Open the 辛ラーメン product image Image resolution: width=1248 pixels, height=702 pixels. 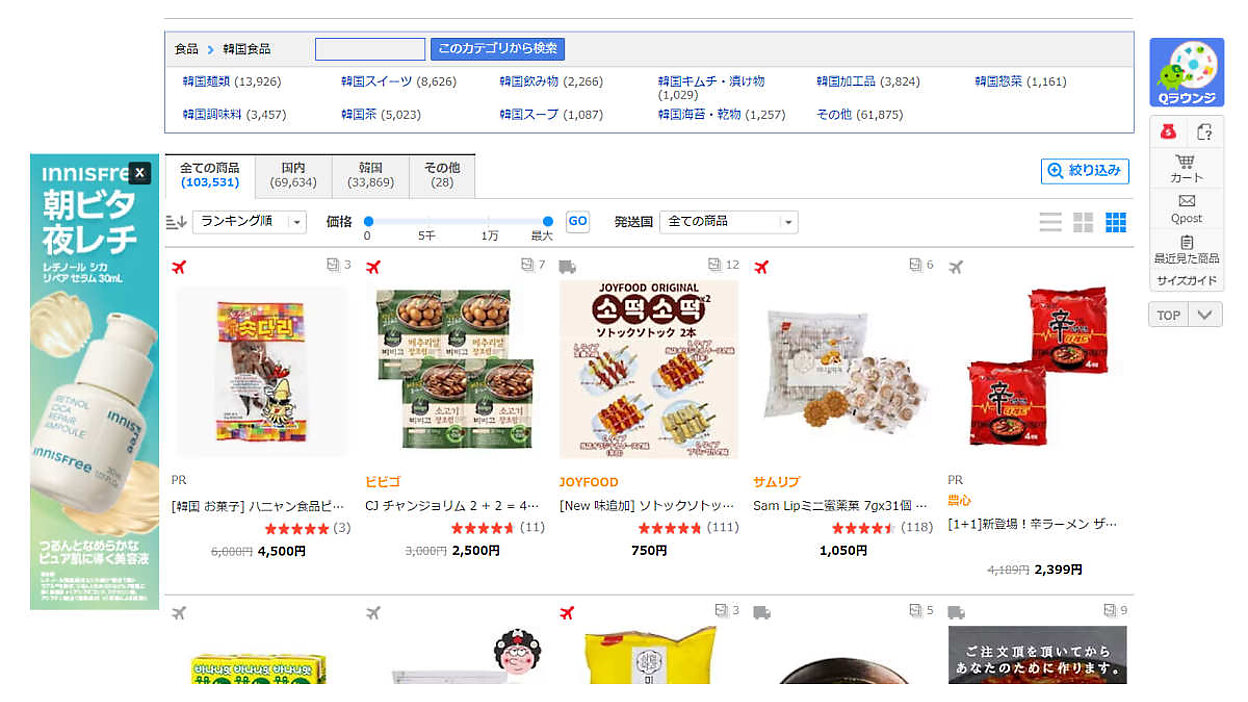(1037, 369)
